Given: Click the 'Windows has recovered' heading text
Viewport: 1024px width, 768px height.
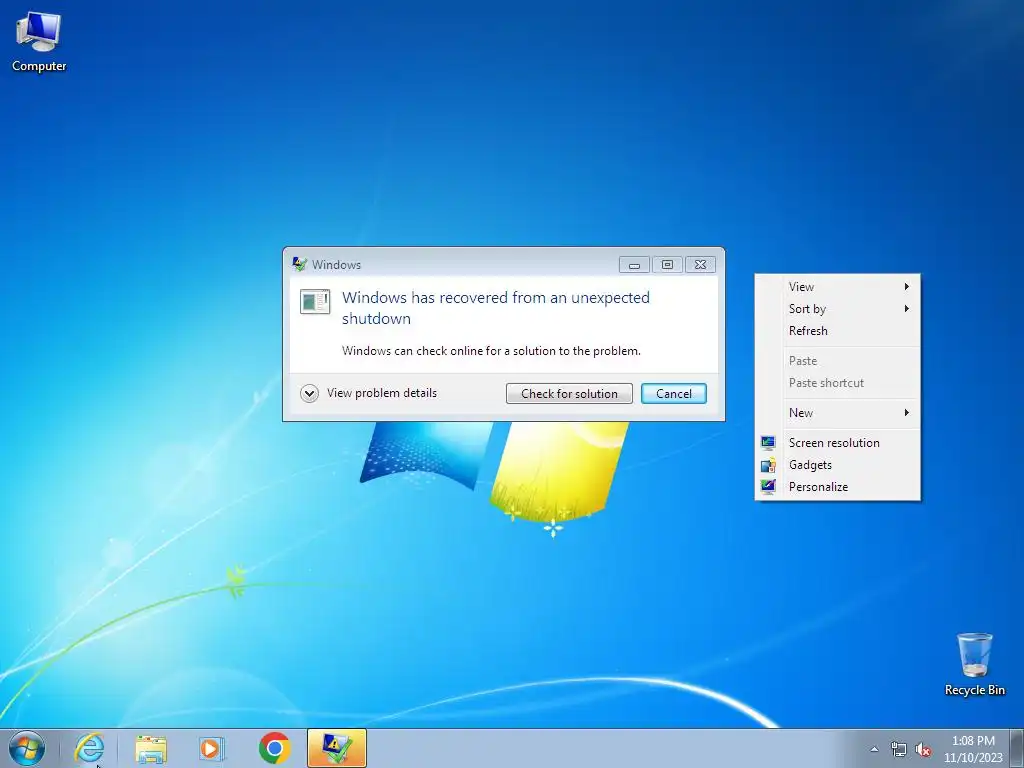Looking at the screenshot, I should [496, 308].
